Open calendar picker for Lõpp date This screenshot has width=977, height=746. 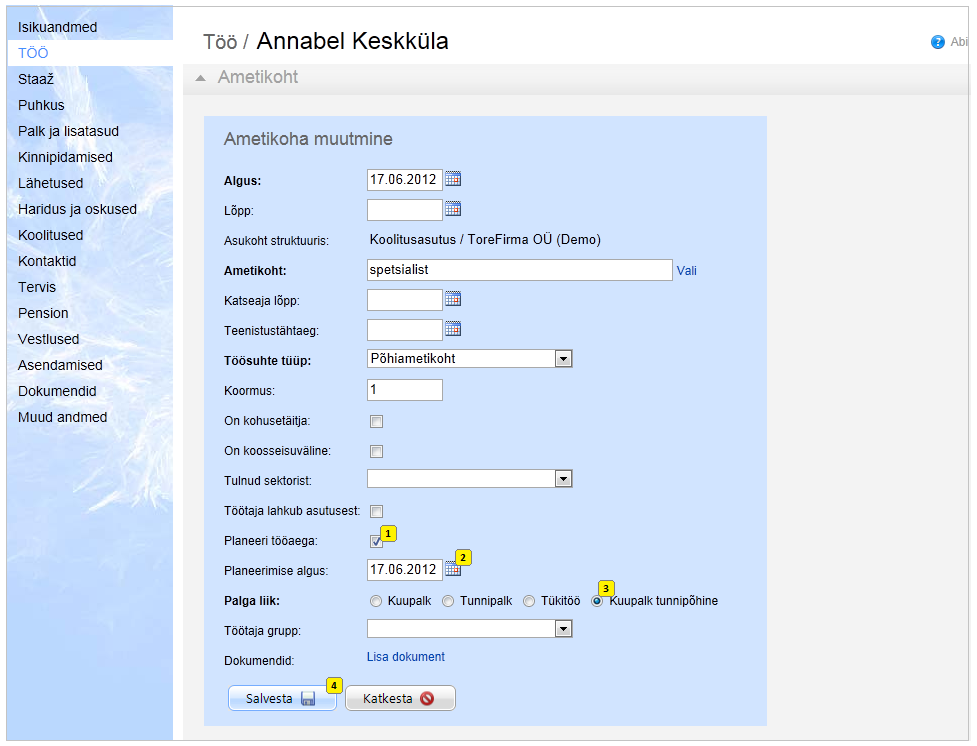[453, 209]
